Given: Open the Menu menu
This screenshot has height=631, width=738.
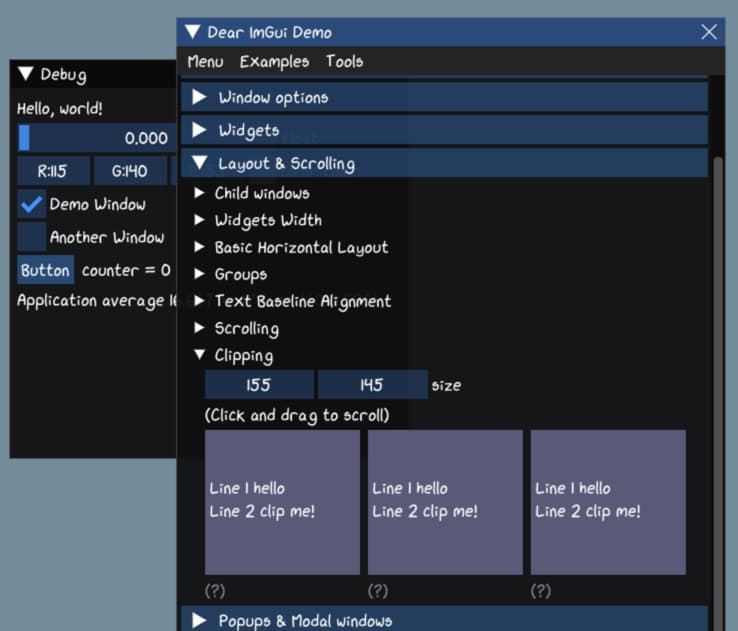Looking at the screenshot, I should click(x=205, y=62).
